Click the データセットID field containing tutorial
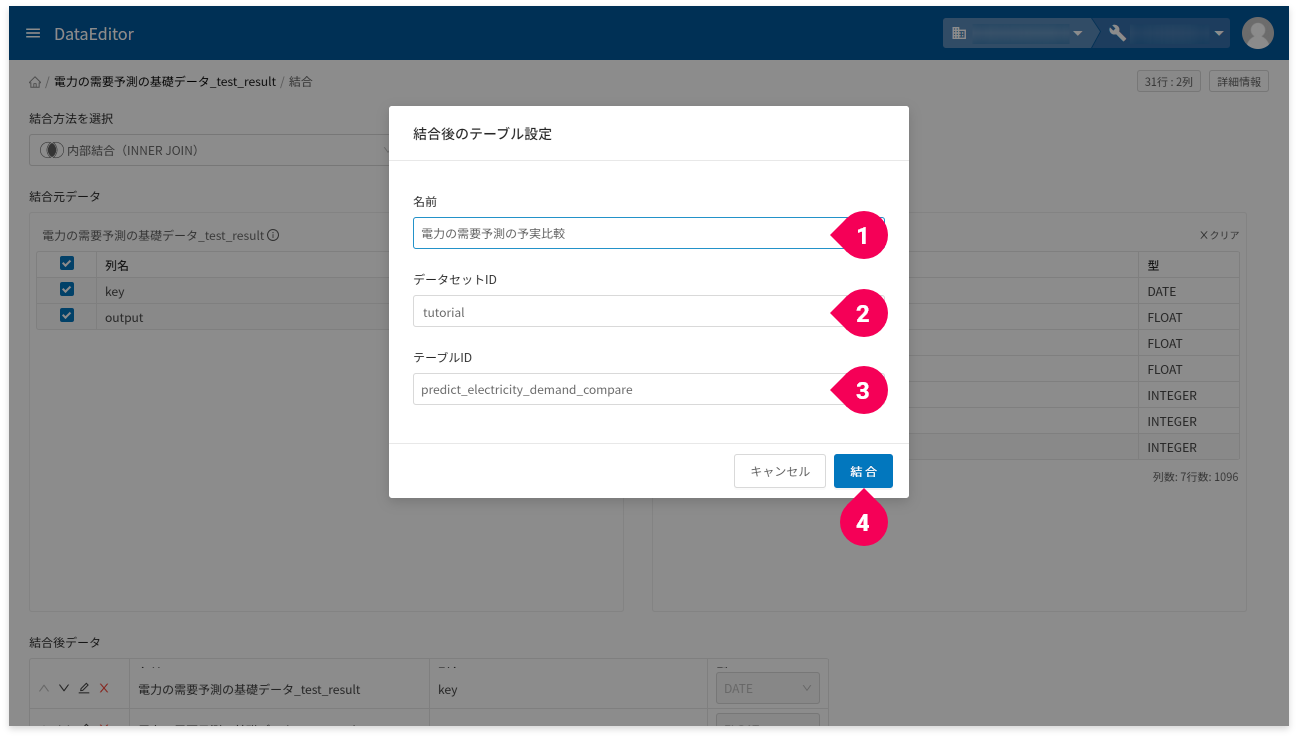The height and width of the screenshot is (738, 1298). click(x=648, y=311)
